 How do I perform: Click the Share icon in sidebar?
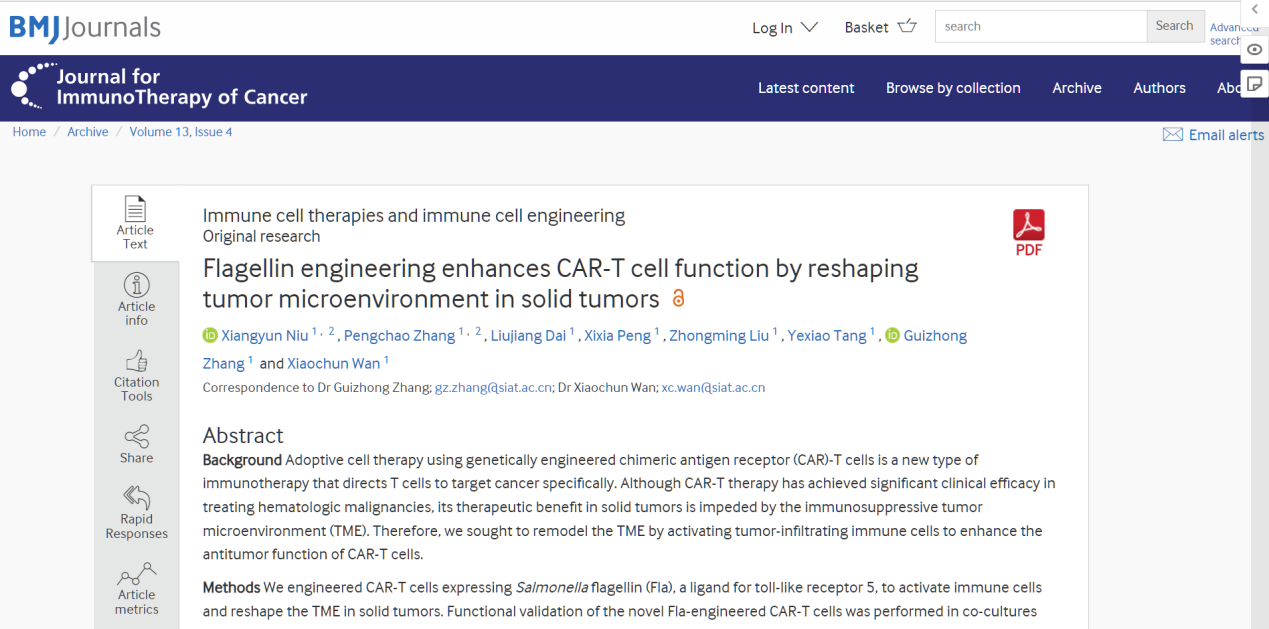(136, 437)
